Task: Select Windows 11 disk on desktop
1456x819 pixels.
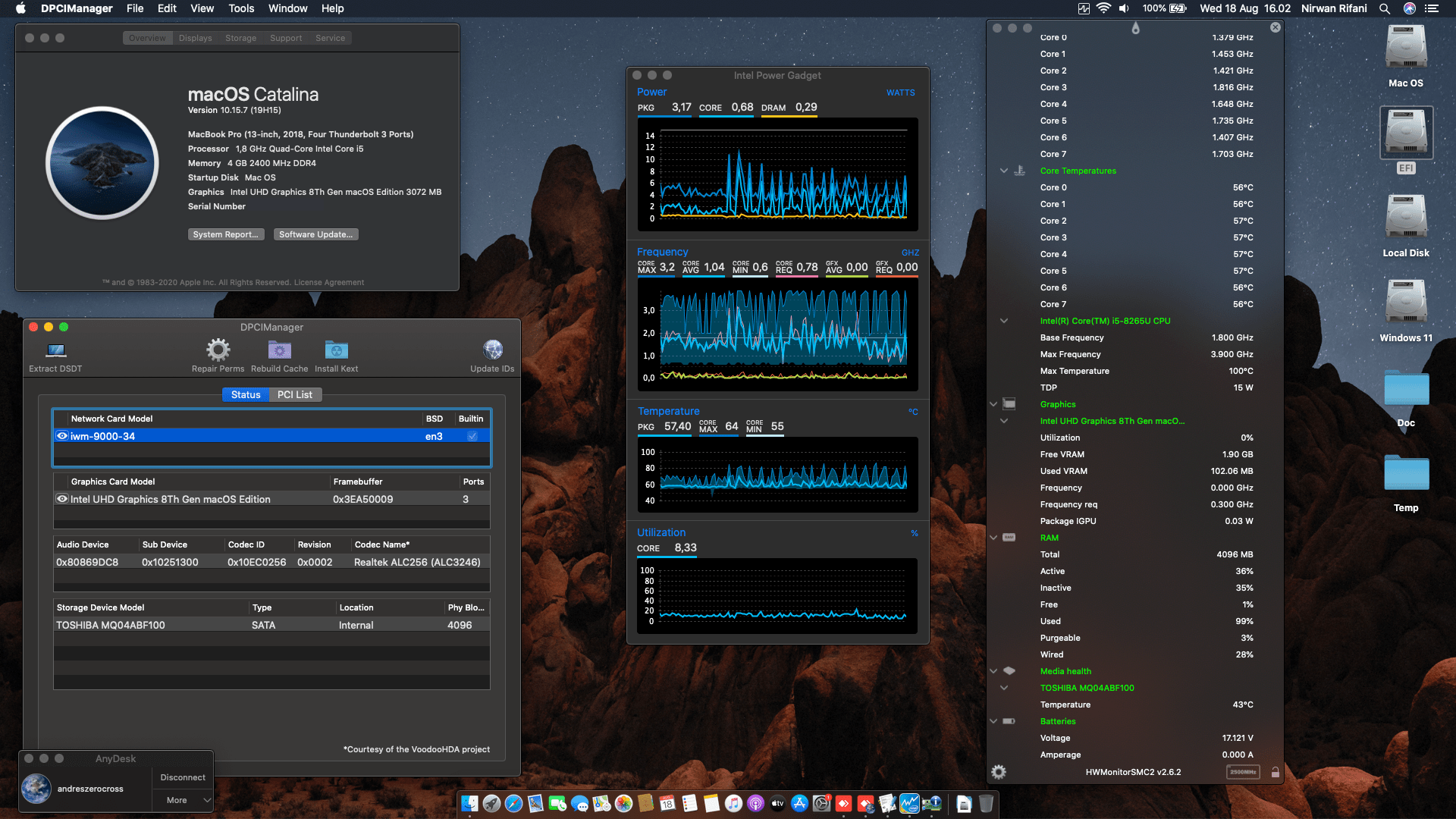Action: pos(1406,302)
